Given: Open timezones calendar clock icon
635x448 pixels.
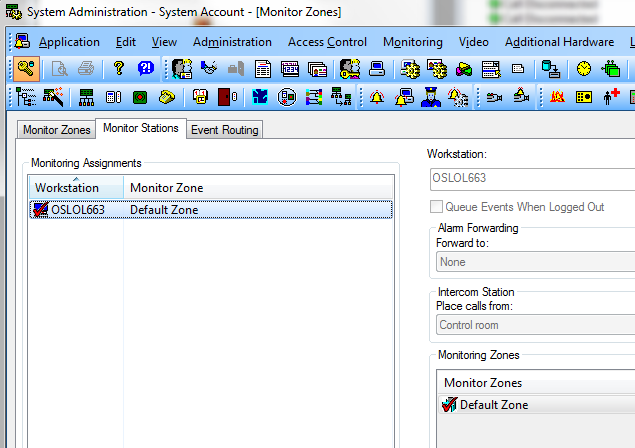Looking at the screenshot, I should click(200, 97).
